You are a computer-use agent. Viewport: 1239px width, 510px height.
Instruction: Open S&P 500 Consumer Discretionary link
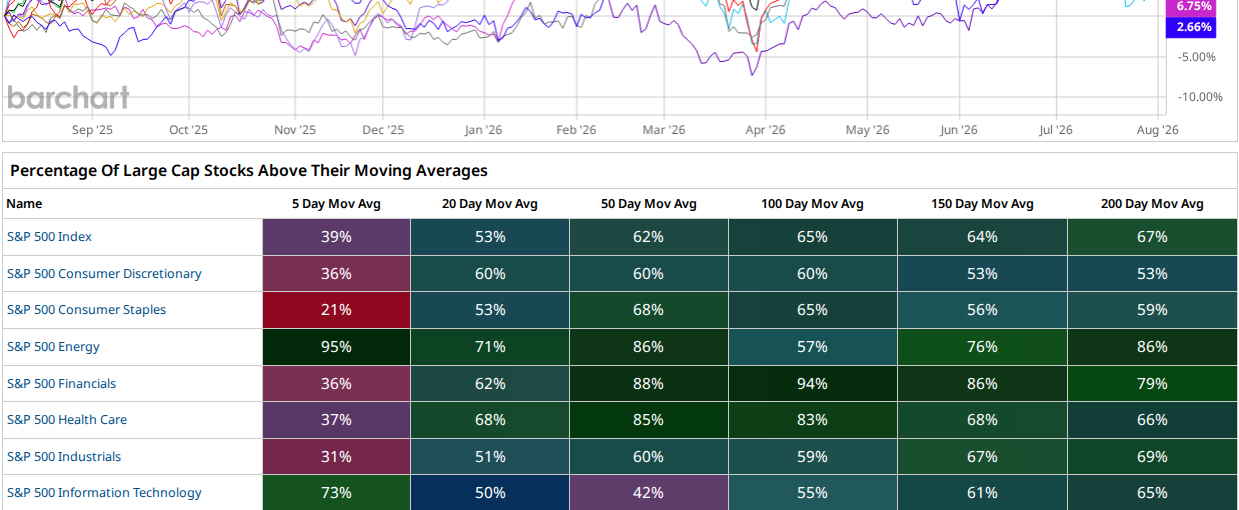pos(104,274)
